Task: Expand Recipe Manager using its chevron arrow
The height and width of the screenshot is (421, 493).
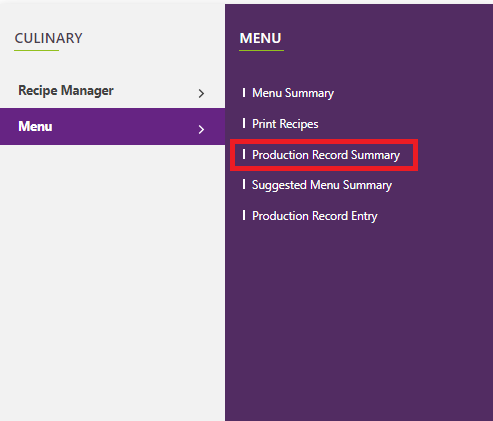Action: coord(201,93)
